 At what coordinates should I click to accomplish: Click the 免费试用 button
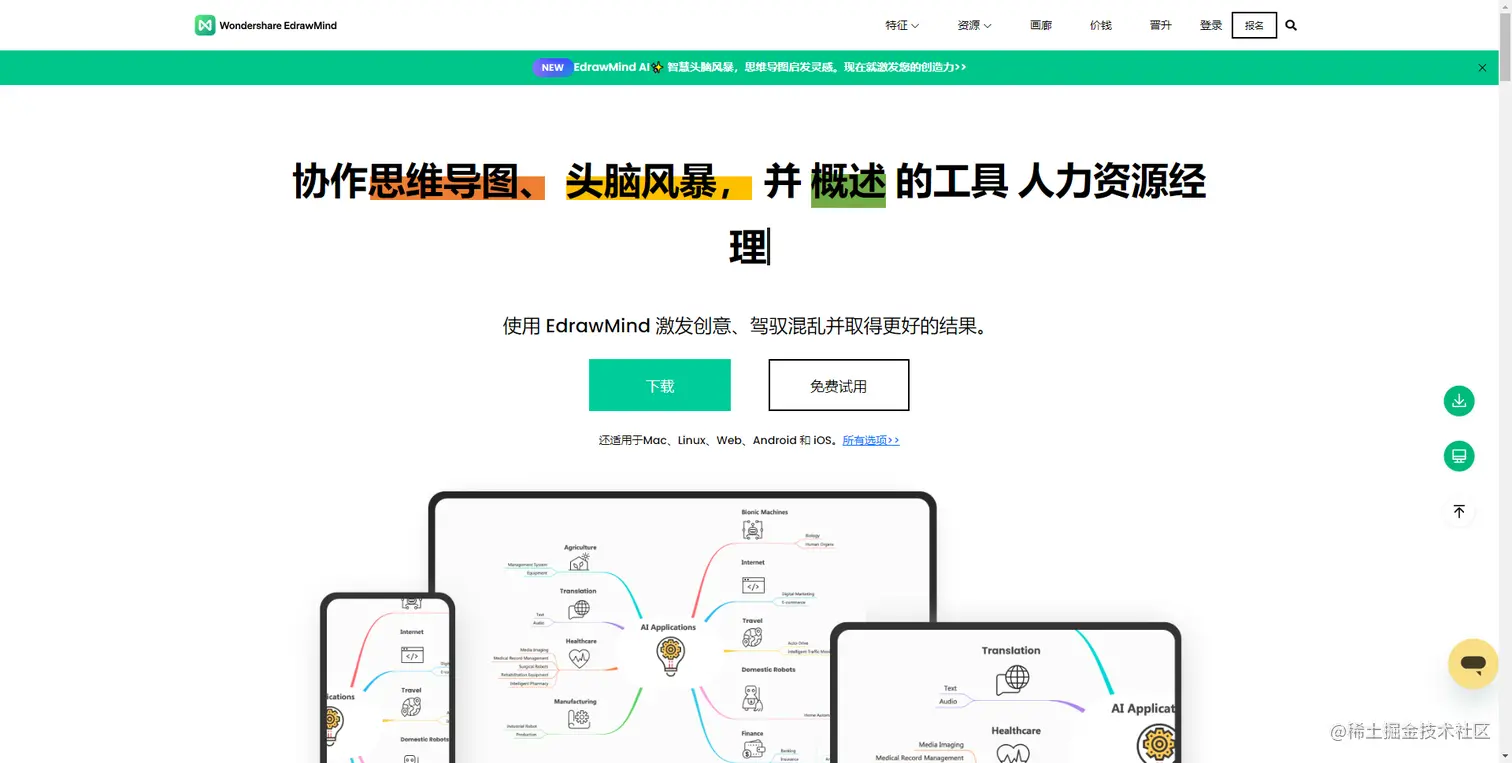coord(839,385)
